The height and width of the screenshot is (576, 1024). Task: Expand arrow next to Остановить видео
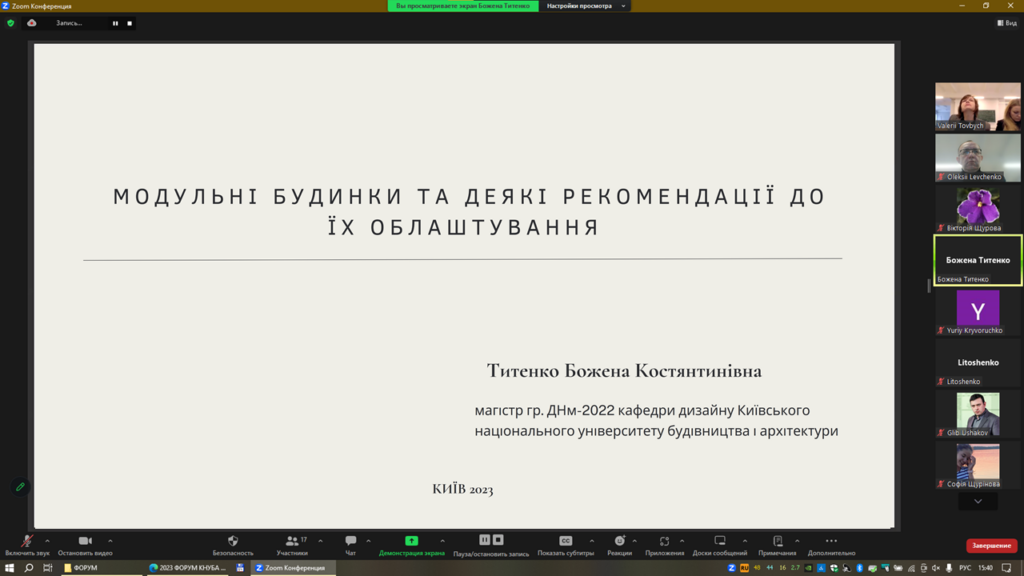(x=110, y=541)
